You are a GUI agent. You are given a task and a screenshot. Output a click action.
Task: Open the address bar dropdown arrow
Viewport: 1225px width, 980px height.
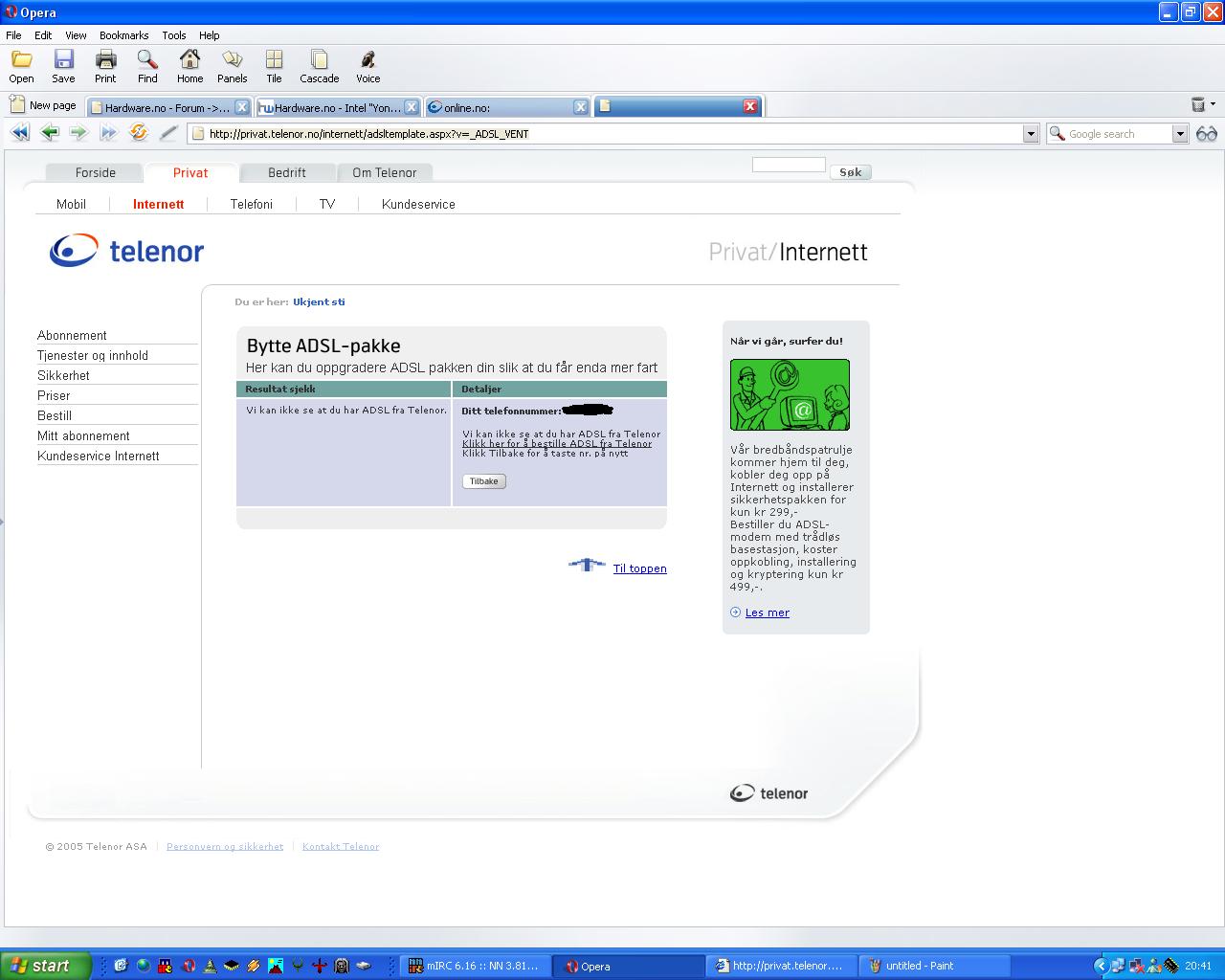[1031, 134]
